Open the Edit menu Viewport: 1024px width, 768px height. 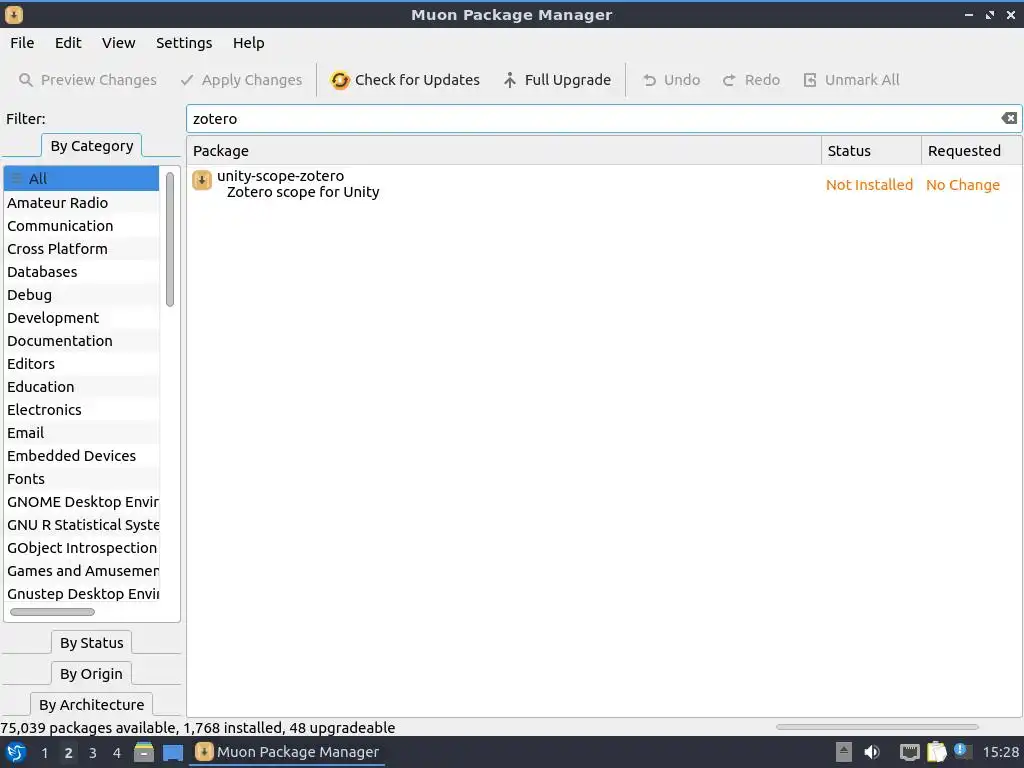pyautogui.click(x=68, y=43)
